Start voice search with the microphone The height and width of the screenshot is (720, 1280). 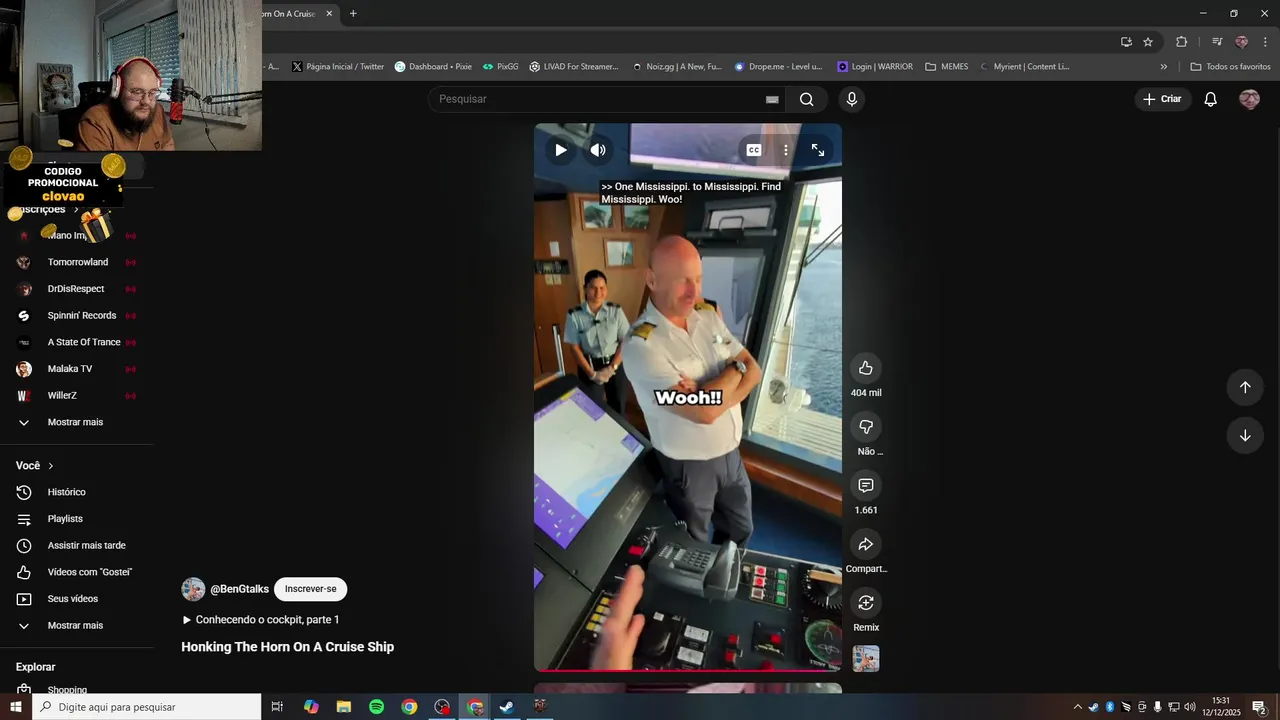click(x=852, y=99)
